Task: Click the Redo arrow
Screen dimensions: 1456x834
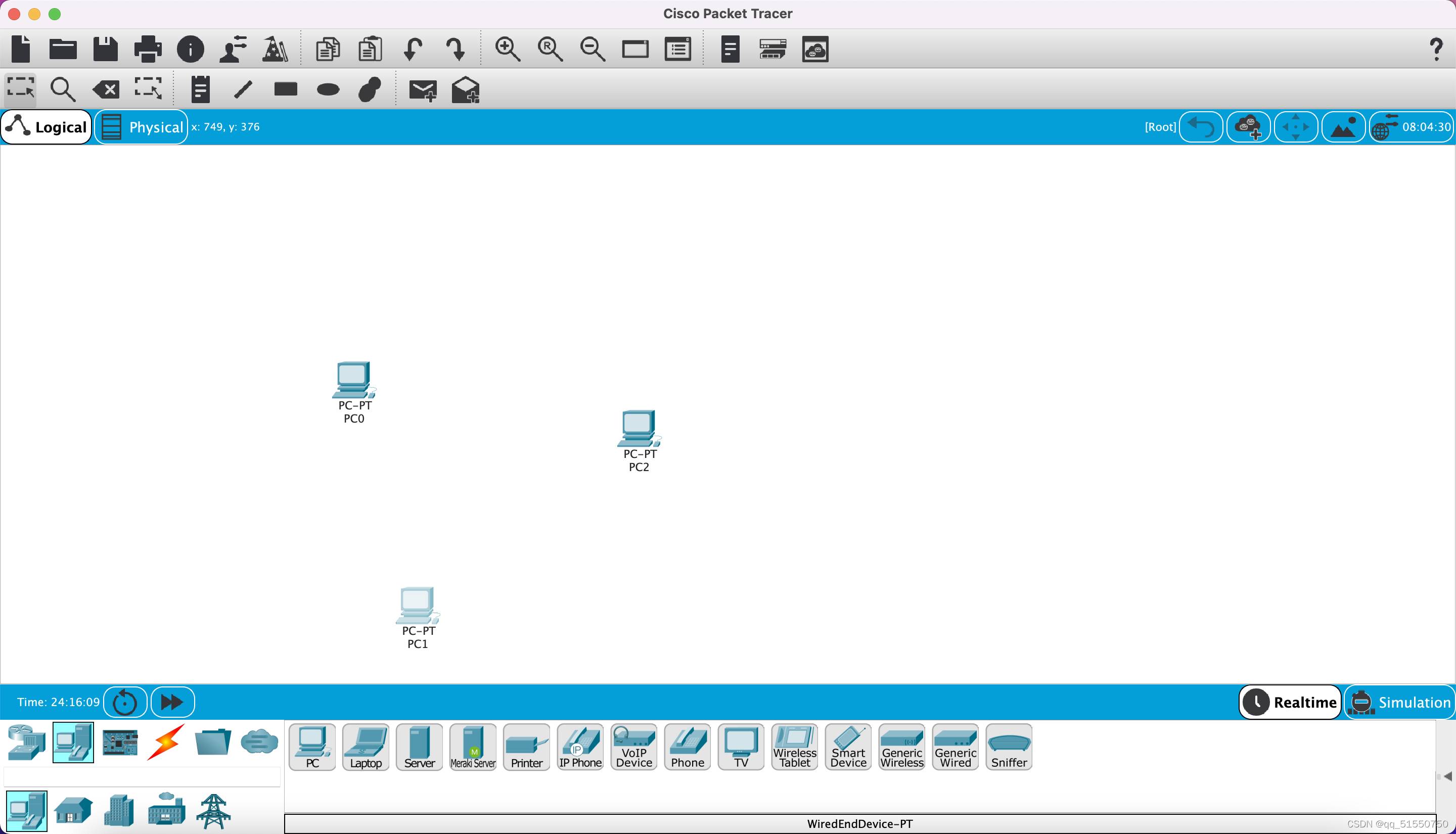Action: (456, 49)
